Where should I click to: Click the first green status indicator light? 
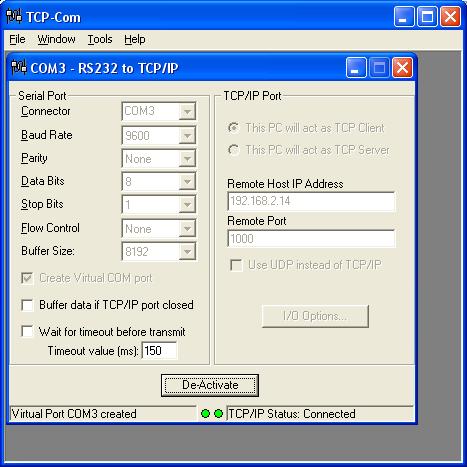205,414
